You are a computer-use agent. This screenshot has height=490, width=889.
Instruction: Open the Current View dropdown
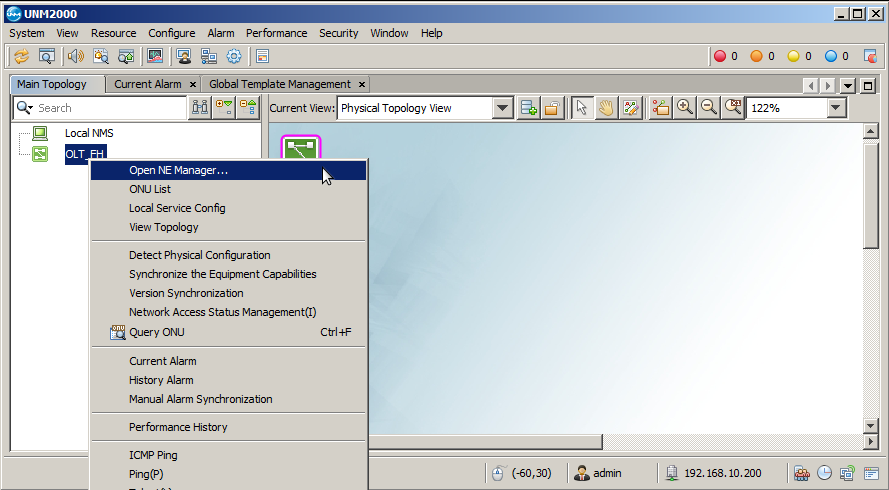502,108
